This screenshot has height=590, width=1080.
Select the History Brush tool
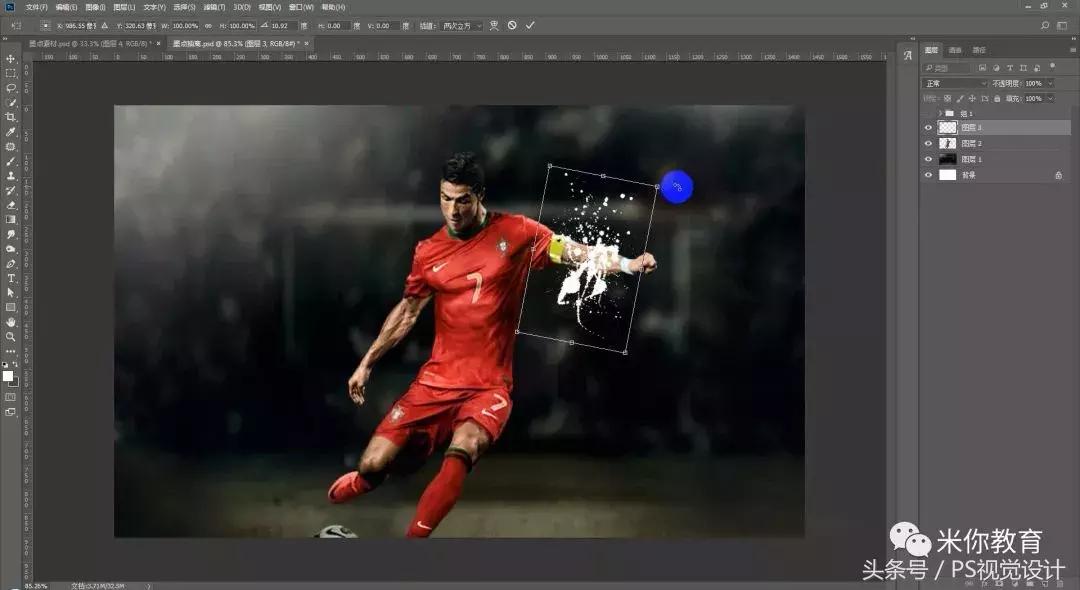point(10,190)
